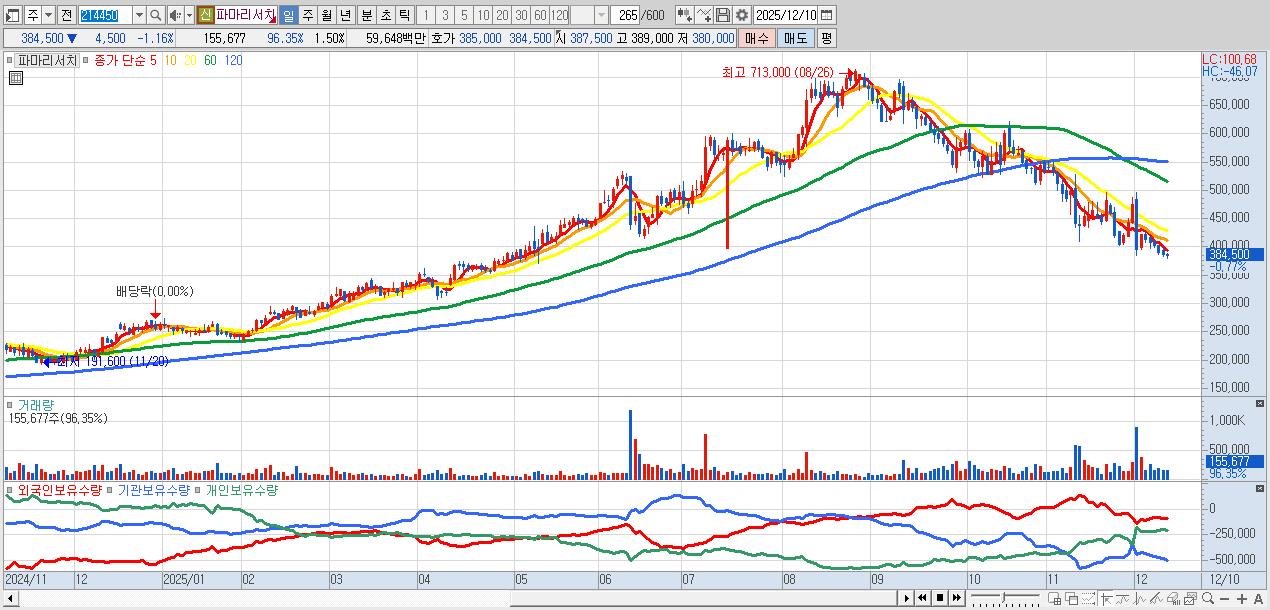Click the 파마리서치 stock name button

pyautogui.click(x=245, y=16)
